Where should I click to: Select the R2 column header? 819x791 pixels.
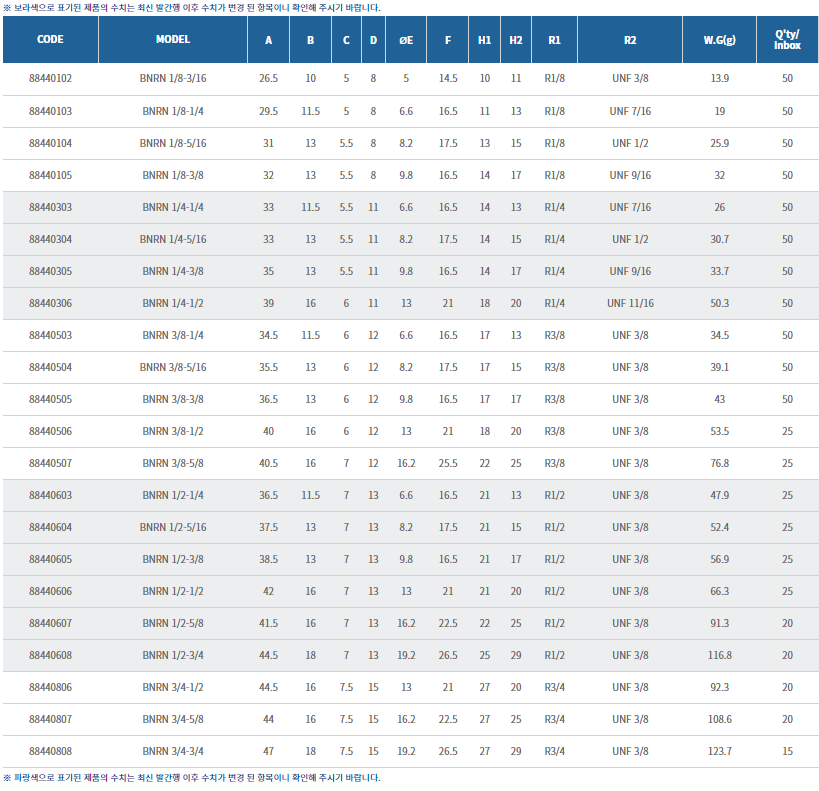630,40
